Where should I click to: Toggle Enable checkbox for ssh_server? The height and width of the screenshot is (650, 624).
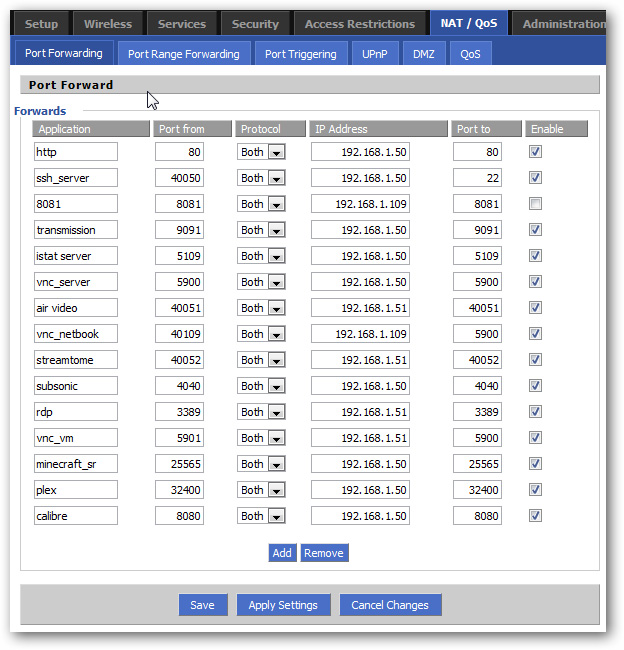coord(535,178)
